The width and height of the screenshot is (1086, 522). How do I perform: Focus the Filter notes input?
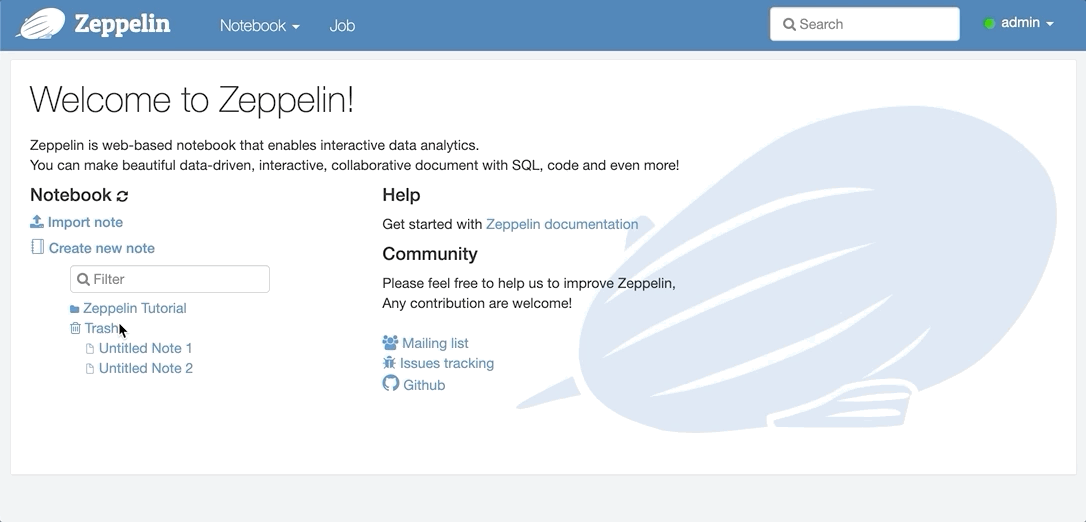point(170,279)
